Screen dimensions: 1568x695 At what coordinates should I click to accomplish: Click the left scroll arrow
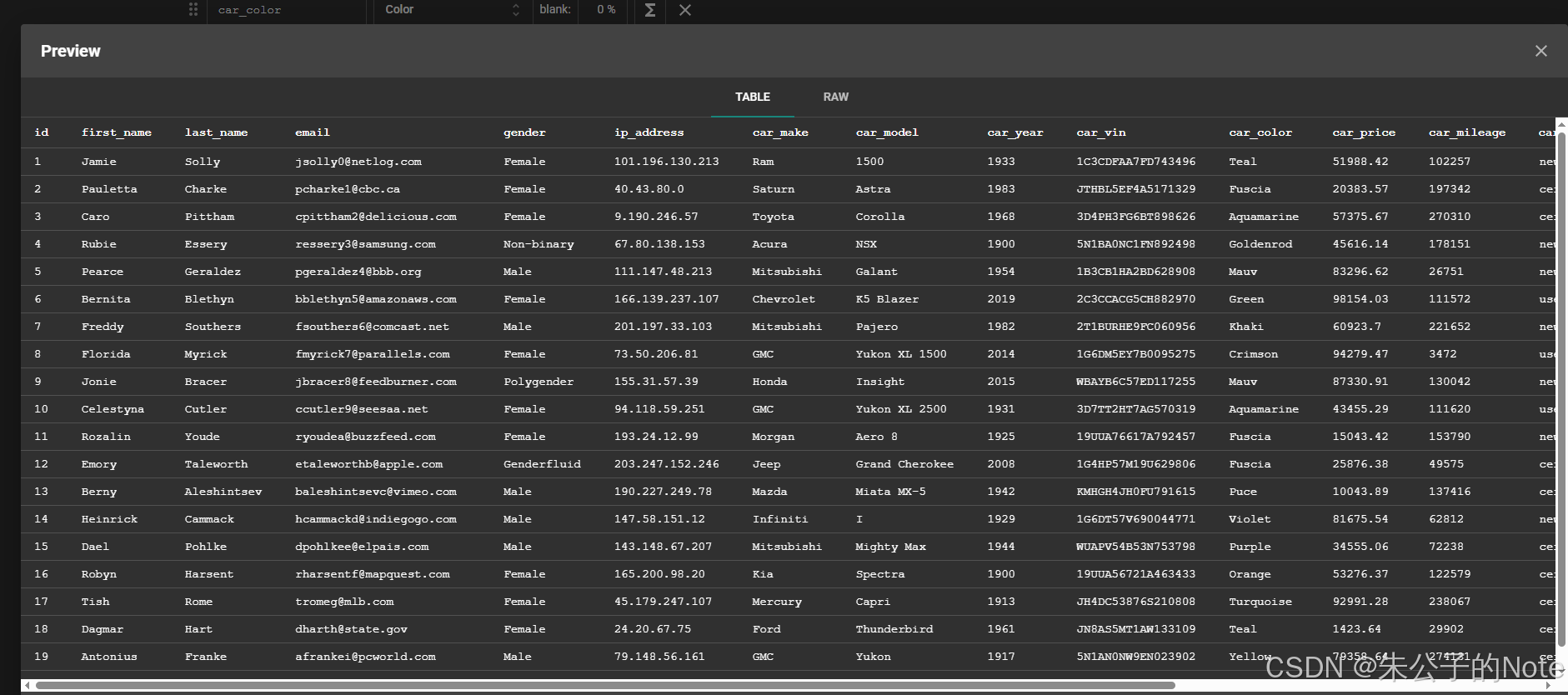27,685
